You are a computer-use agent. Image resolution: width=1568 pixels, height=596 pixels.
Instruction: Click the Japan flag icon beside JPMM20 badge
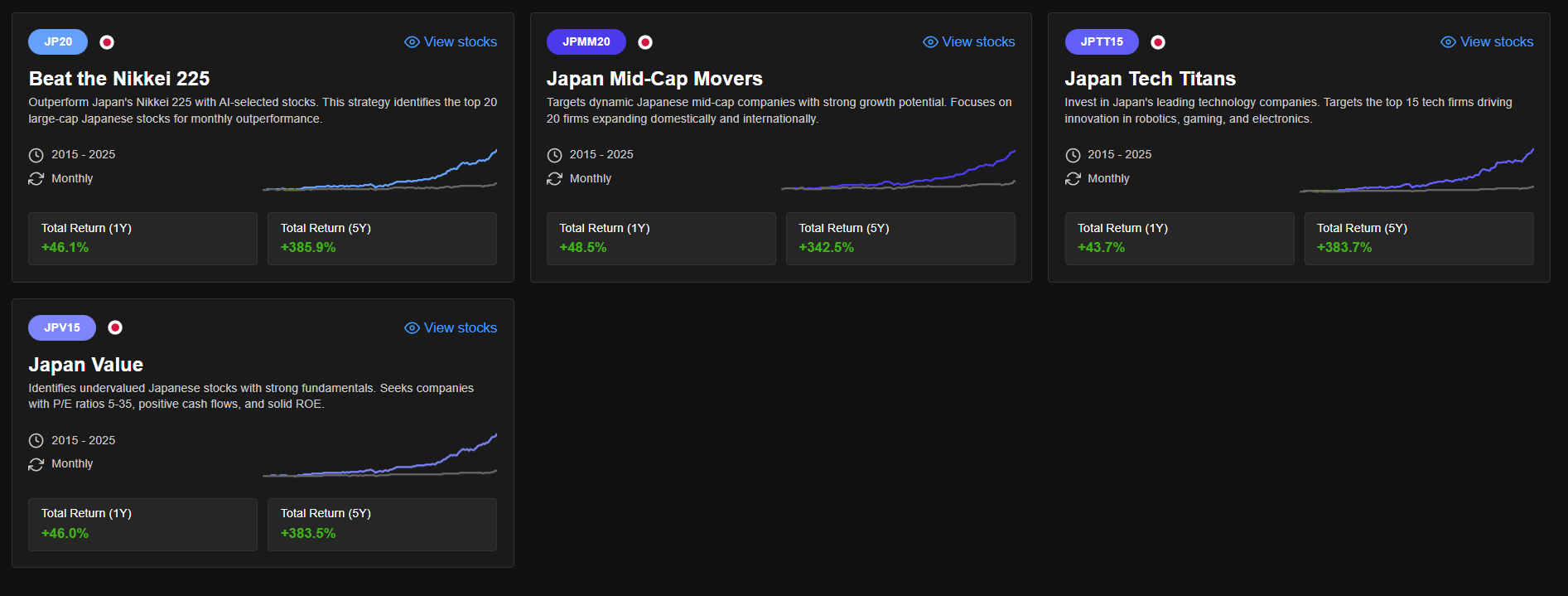point(645,42)
